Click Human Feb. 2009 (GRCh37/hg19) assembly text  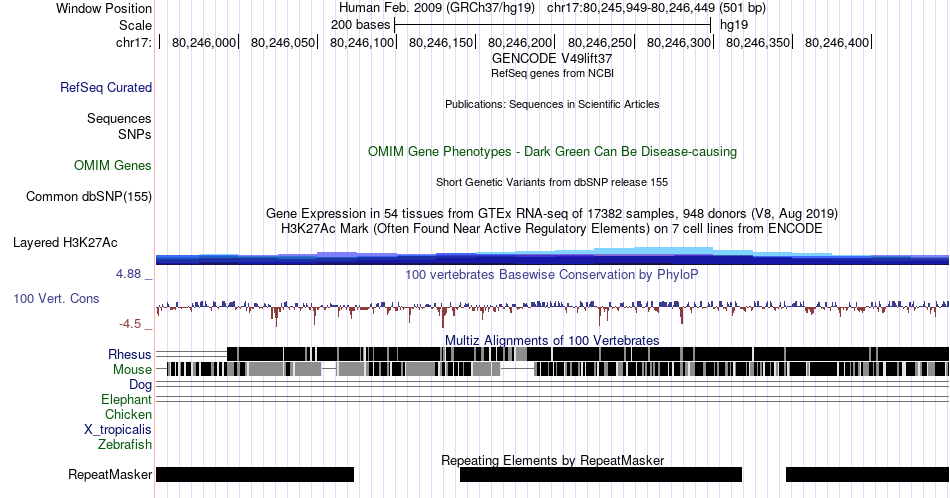click(437, 8)
